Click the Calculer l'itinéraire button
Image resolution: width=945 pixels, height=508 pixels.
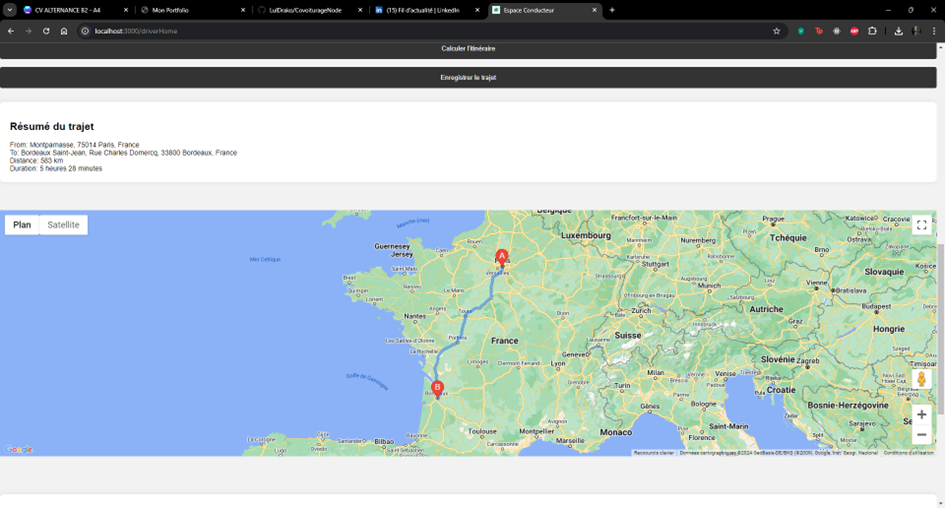pos(468,49)
